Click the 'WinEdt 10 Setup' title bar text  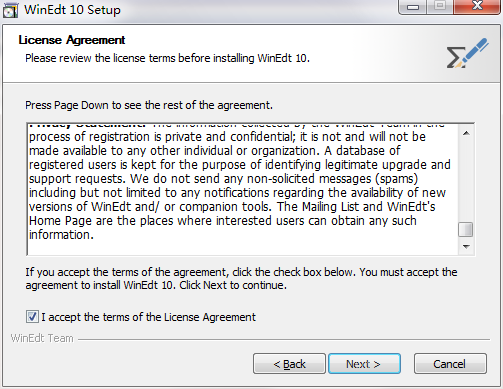click(x=72, y=10)
